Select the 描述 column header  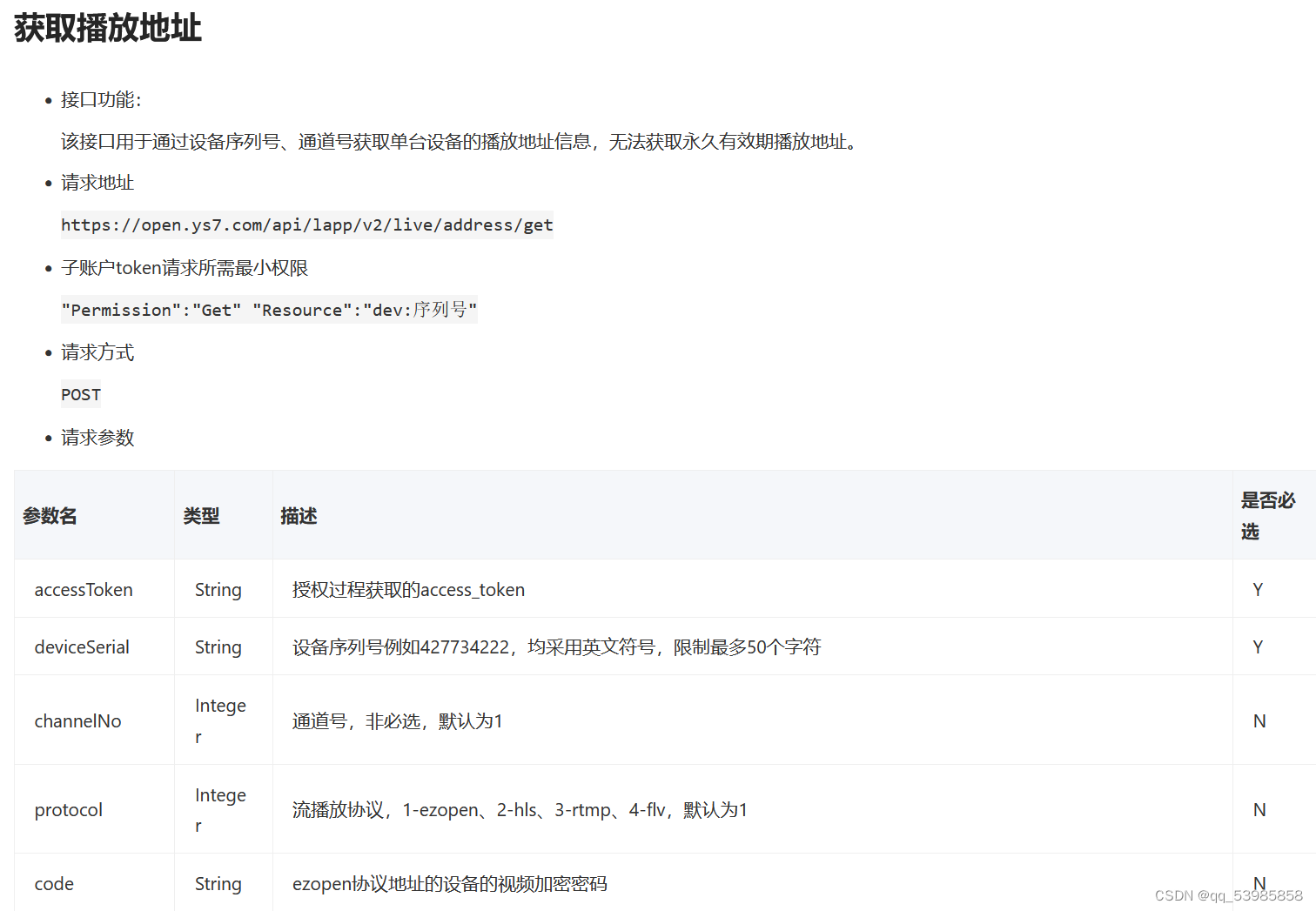coord(299,515)
